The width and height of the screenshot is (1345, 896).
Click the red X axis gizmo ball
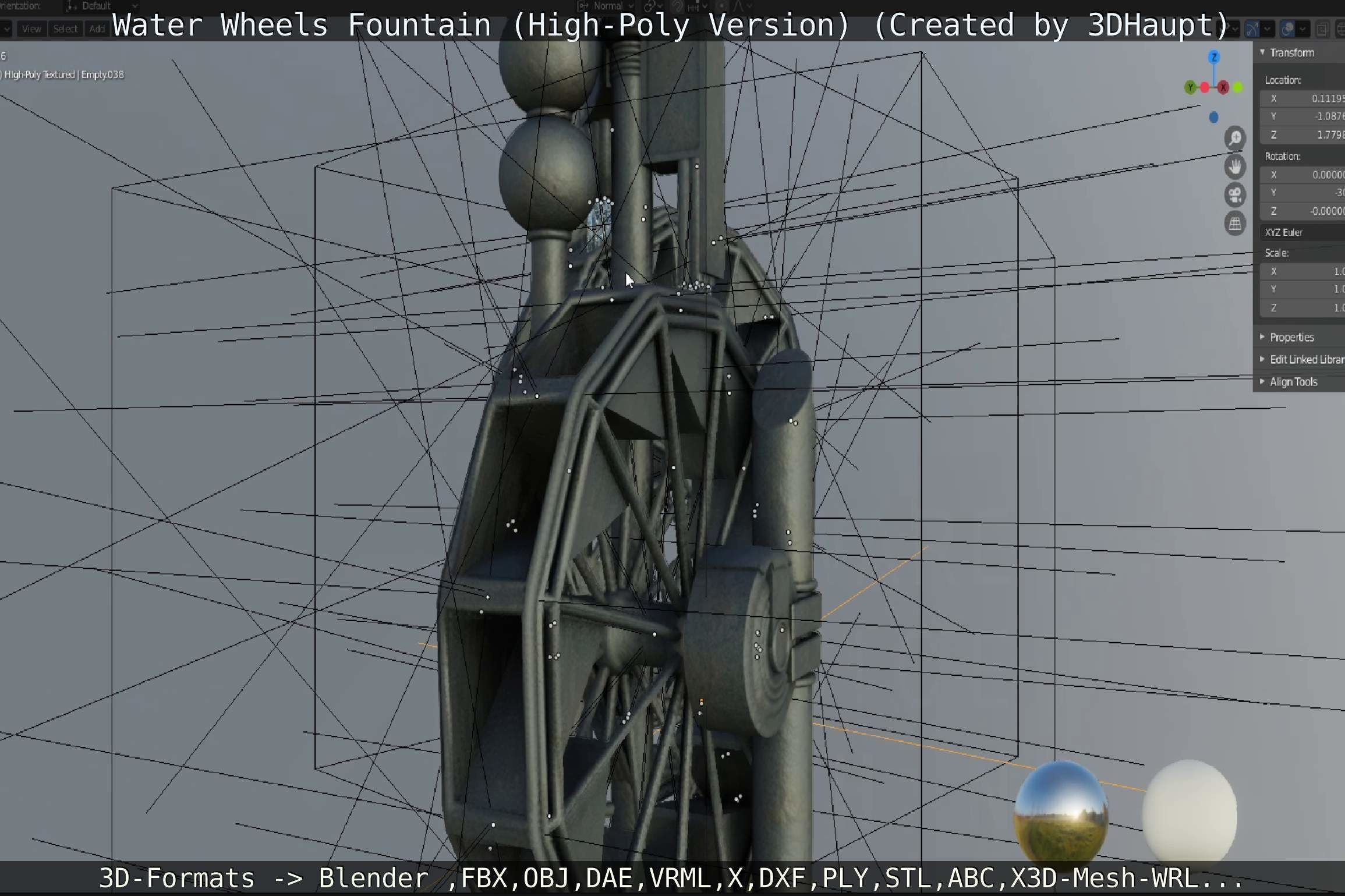point(1223,87)
